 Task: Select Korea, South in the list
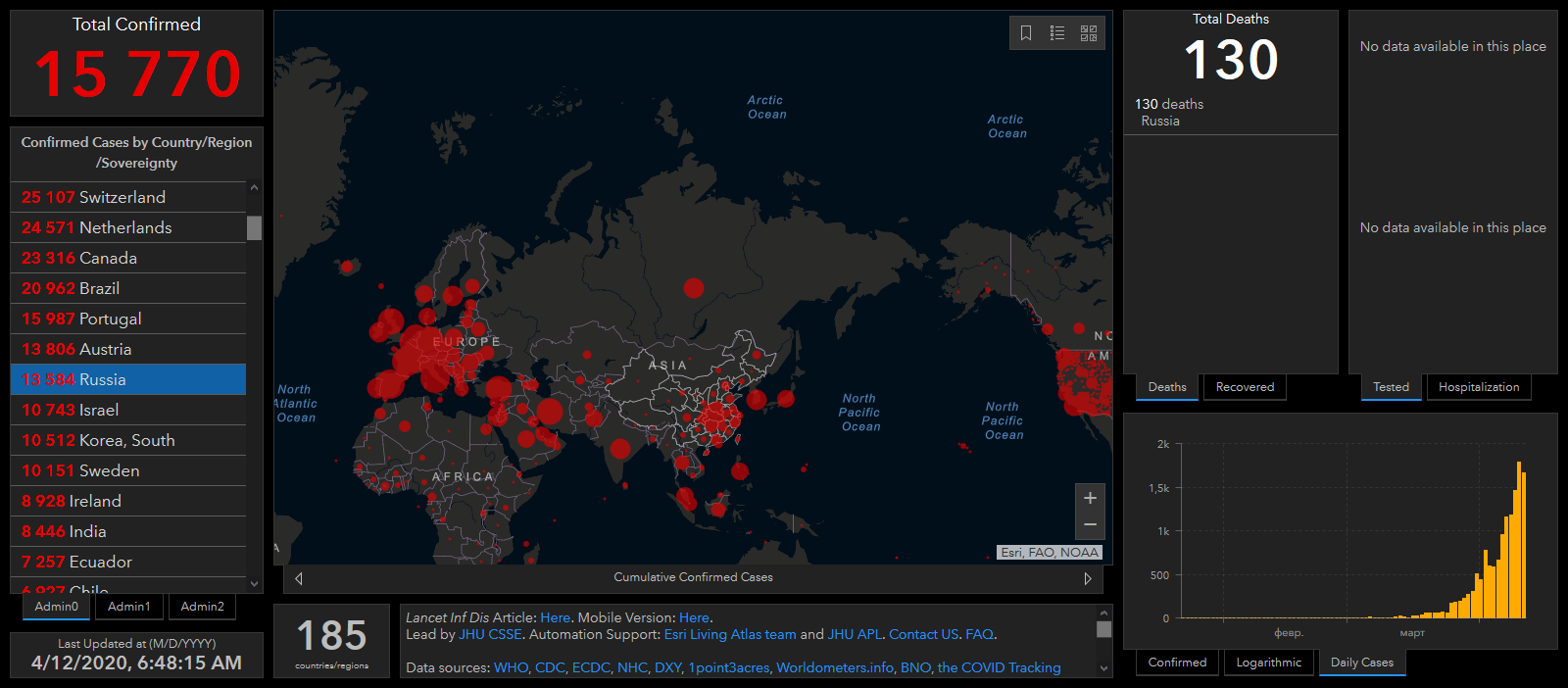(x=128, y=440)
